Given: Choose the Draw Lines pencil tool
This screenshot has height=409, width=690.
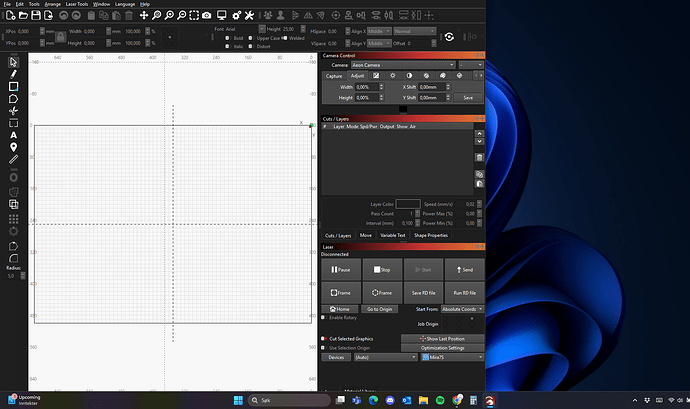Looking at the screenshot, I should pyautogui.click(x=13, y=74).
